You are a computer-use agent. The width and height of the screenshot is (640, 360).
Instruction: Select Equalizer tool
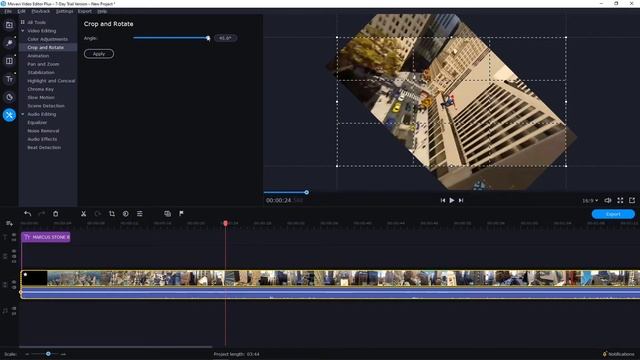37,122
